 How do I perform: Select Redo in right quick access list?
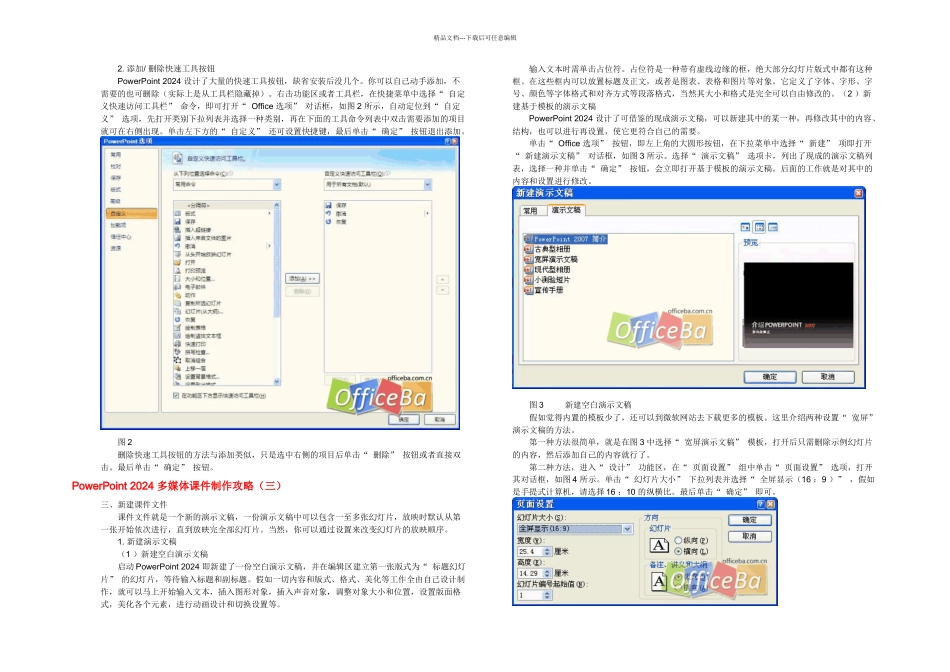pyautogui.click(x=337, y=222)
